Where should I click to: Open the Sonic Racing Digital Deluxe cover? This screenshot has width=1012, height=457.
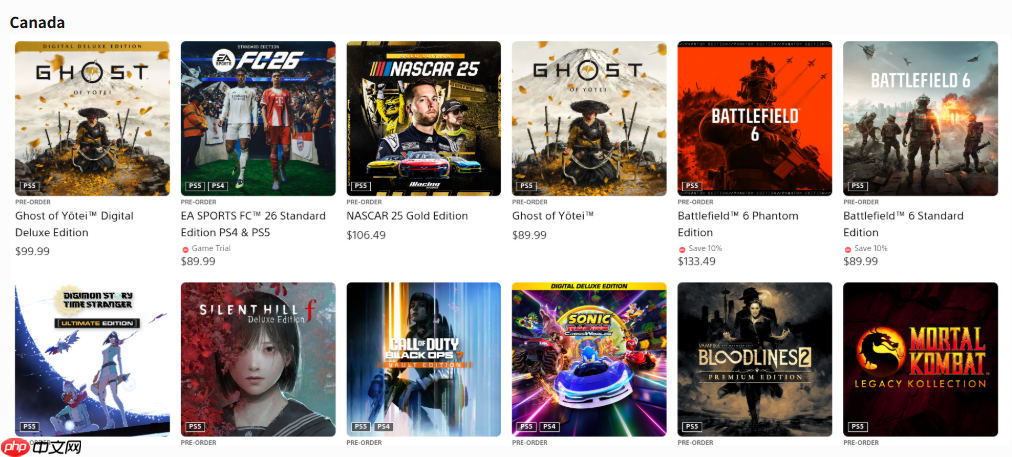589,360
